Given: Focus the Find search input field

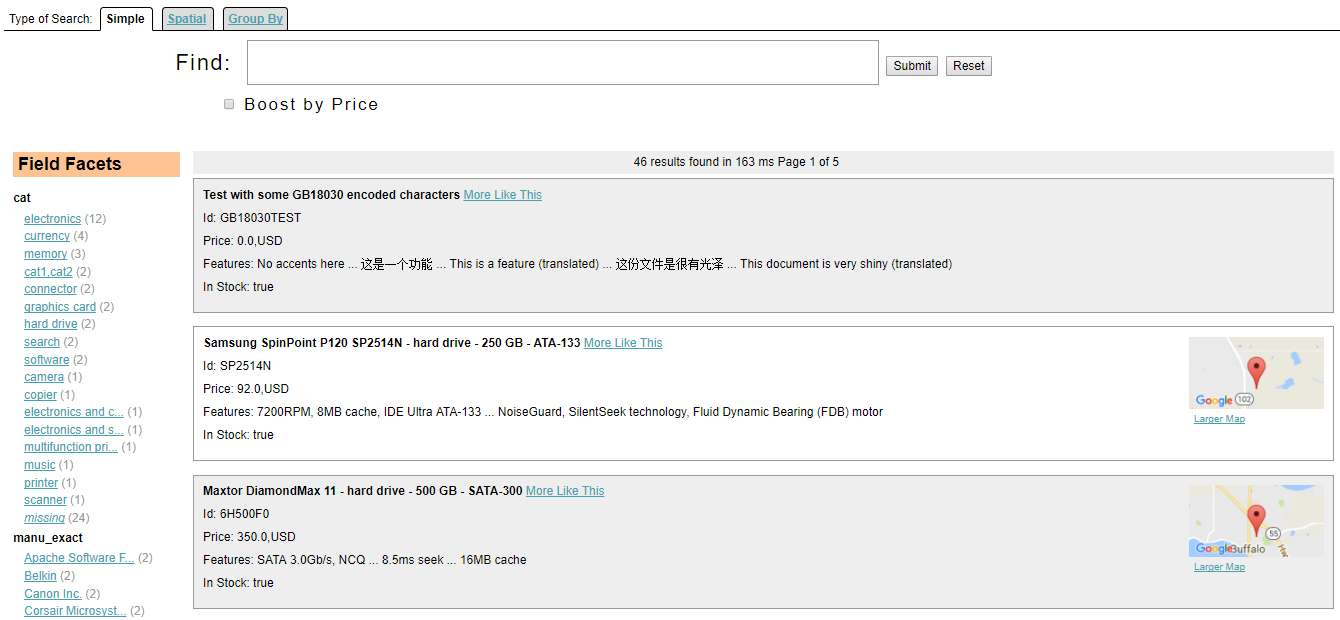Looking at the screenshot, I should [x=563, y=63].
